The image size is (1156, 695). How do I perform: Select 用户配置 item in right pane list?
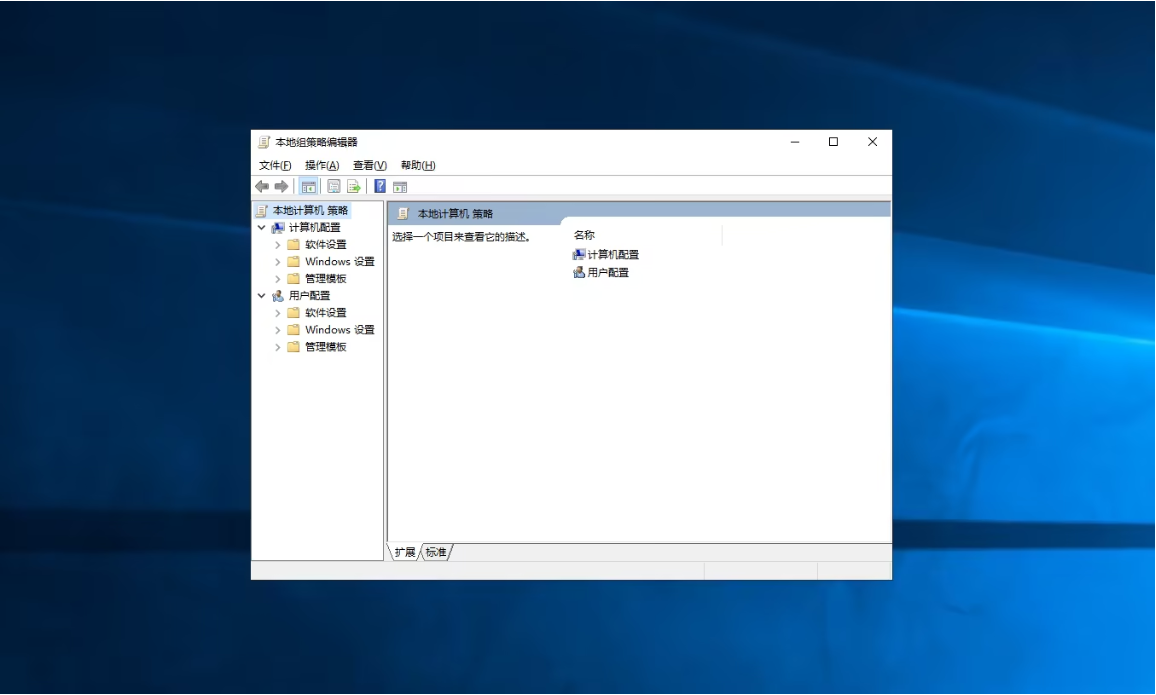[608, 272]
